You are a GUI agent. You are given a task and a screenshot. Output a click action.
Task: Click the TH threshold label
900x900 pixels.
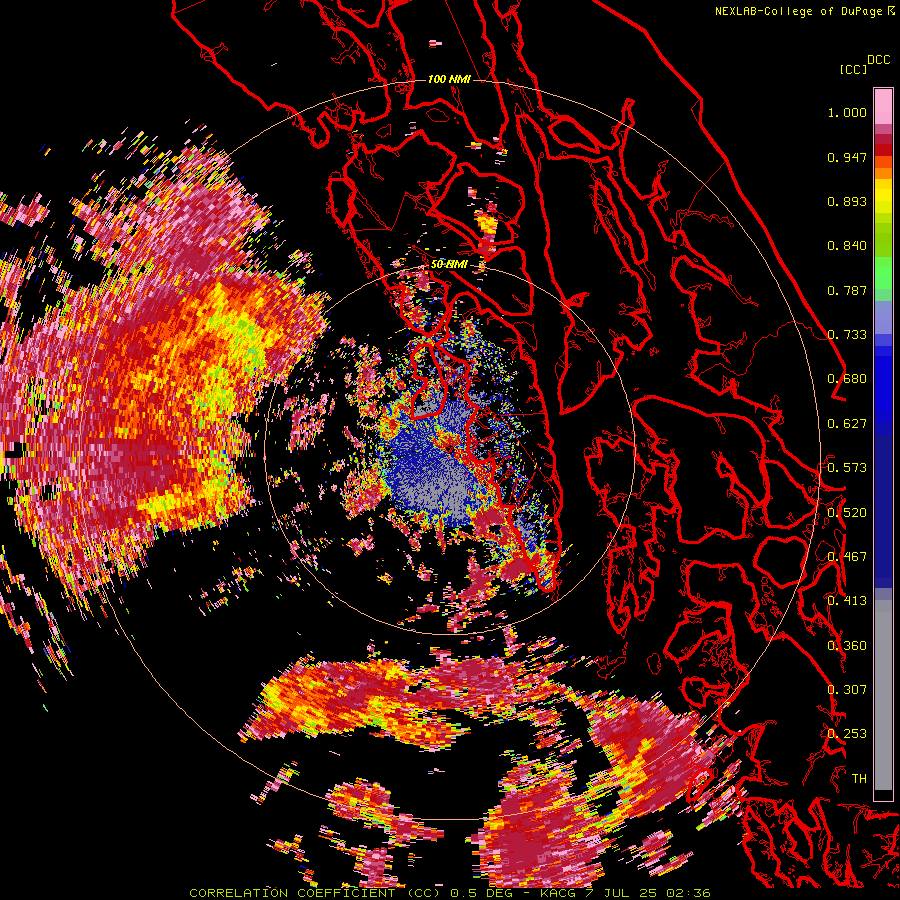(x=859, y=779)
